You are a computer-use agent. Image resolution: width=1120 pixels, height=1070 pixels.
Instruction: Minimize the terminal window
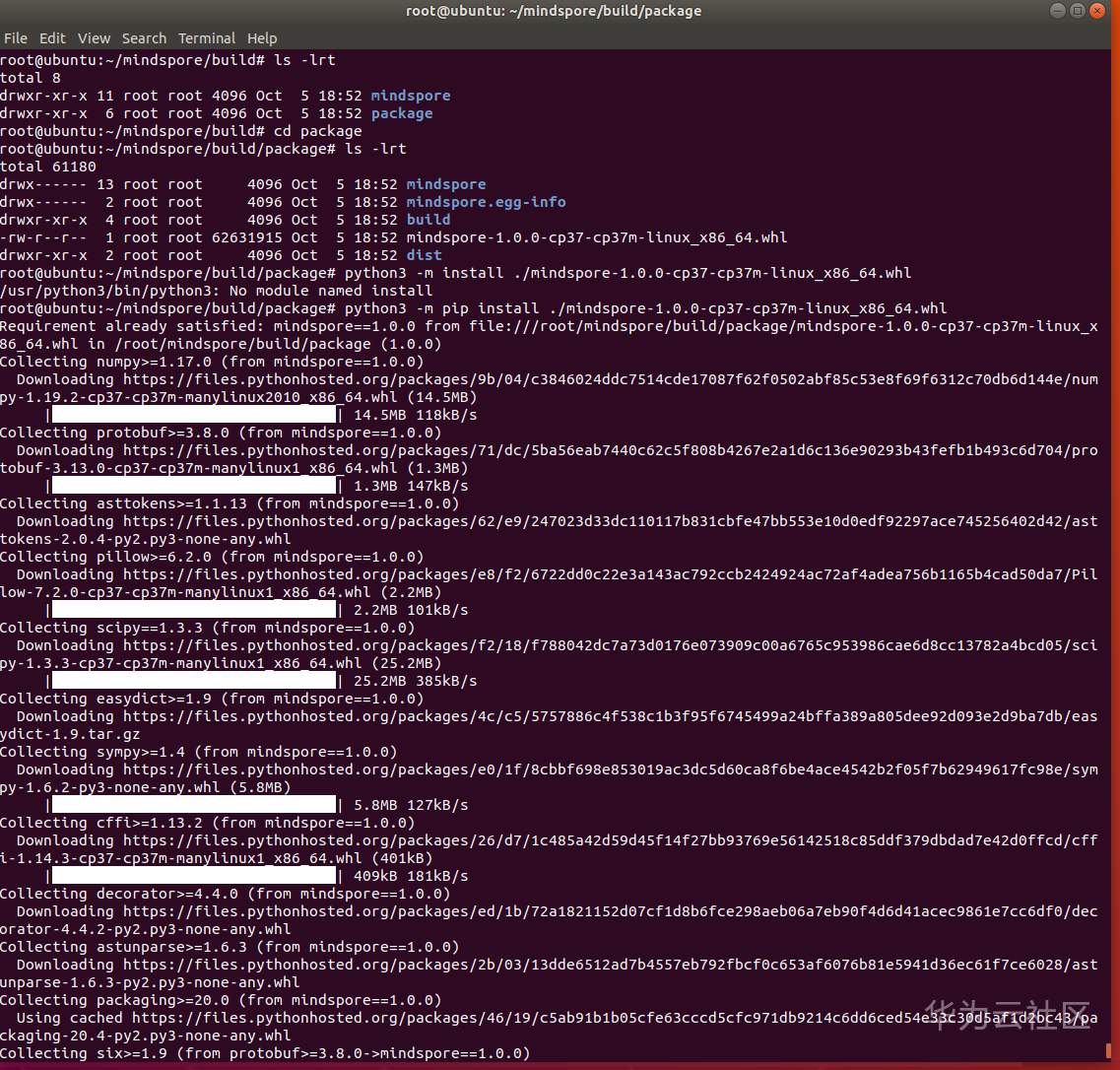click(x=1058, y=10)
